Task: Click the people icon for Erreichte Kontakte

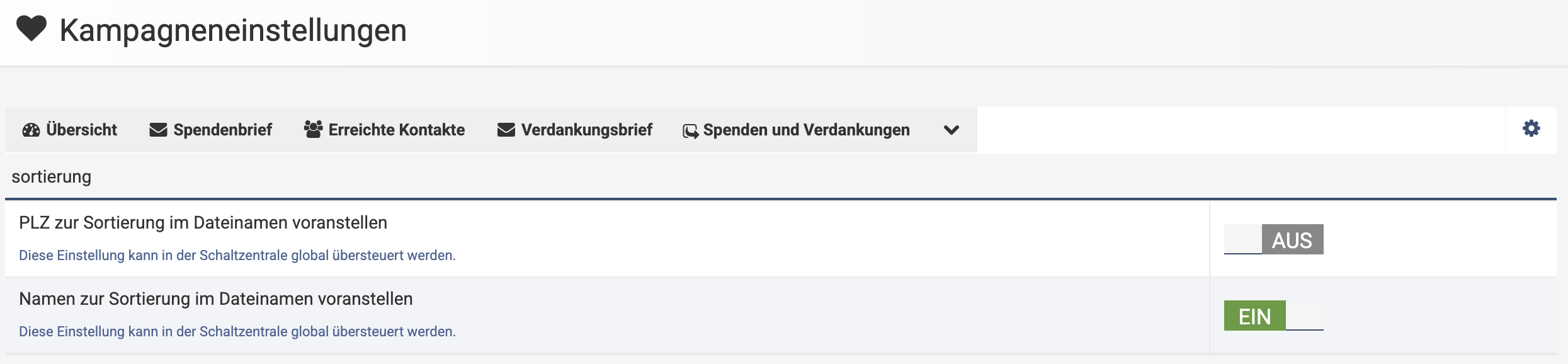Action: (313, 129)
